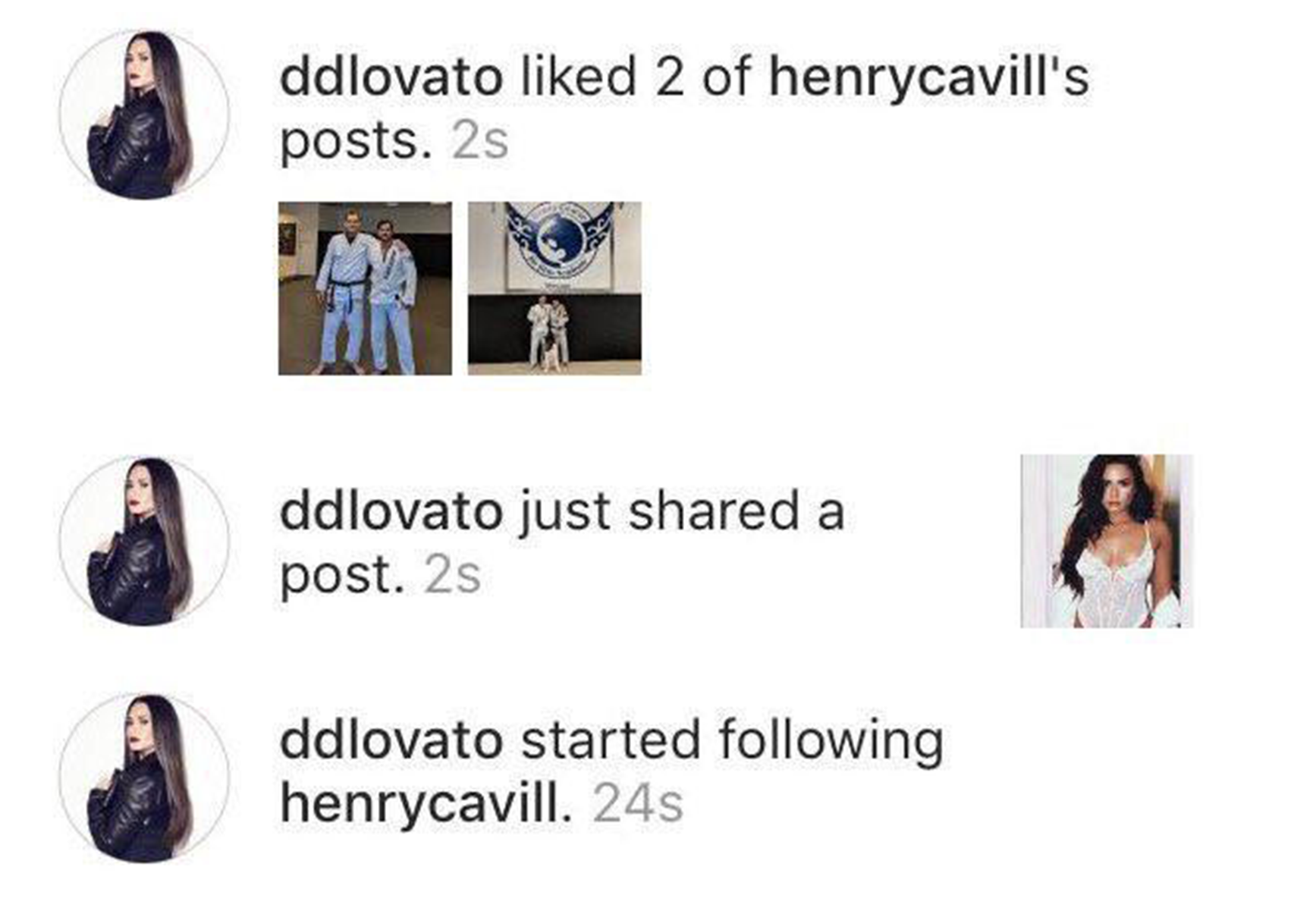Viewport: 1316px width, 908px height.
Task: Open ddlovato username in the 'liked 2 of' notification
Action: [391, 77]
